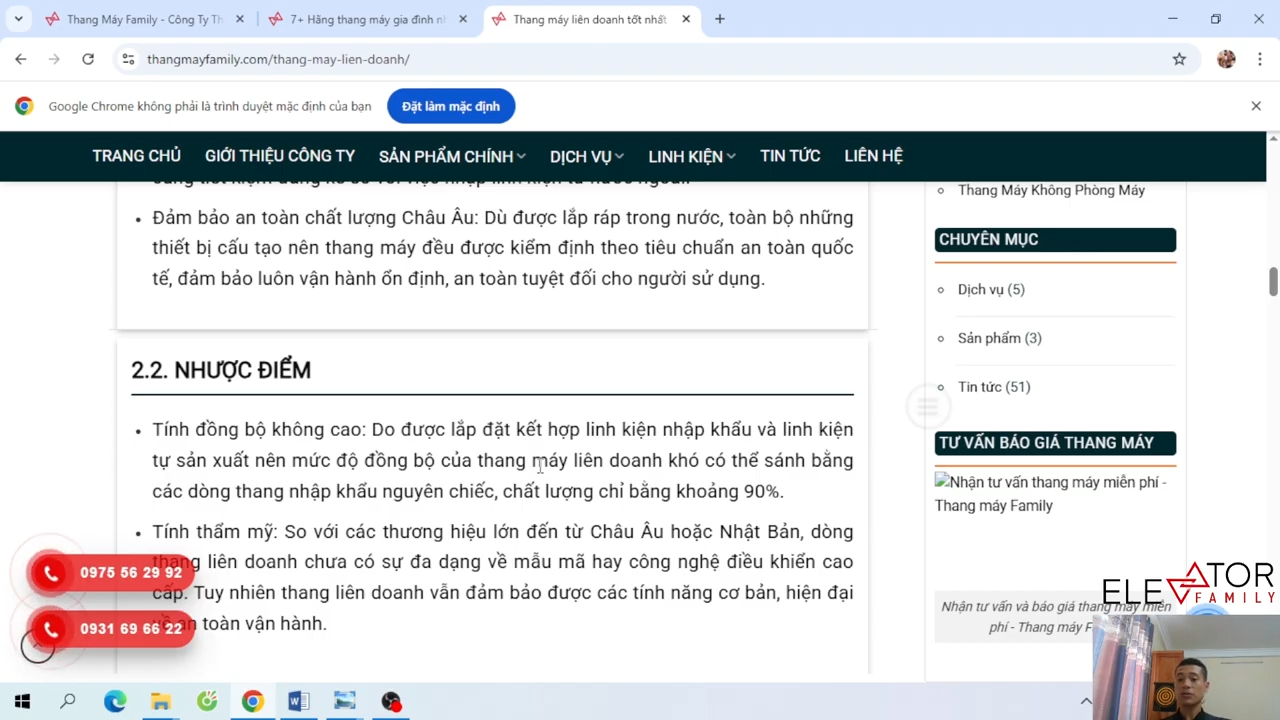
Task: Expand Linh Kiện dropdown menu
Action: [691, 156]
